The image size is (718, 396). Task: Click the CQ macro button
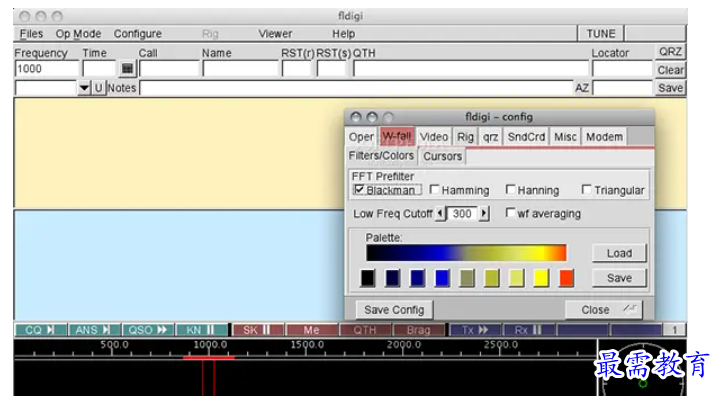pos(41,330)
